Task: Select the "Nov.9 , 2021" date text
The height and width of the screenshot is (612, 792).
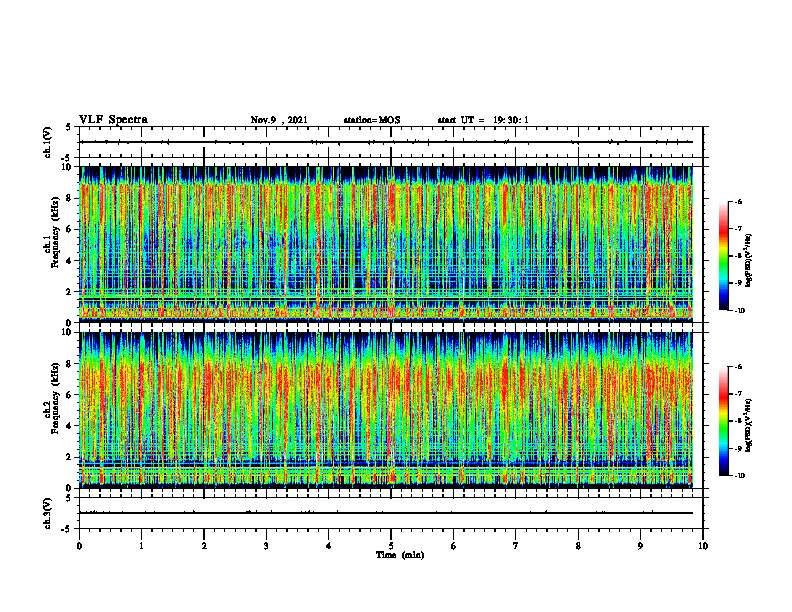Action: point(279,120)
